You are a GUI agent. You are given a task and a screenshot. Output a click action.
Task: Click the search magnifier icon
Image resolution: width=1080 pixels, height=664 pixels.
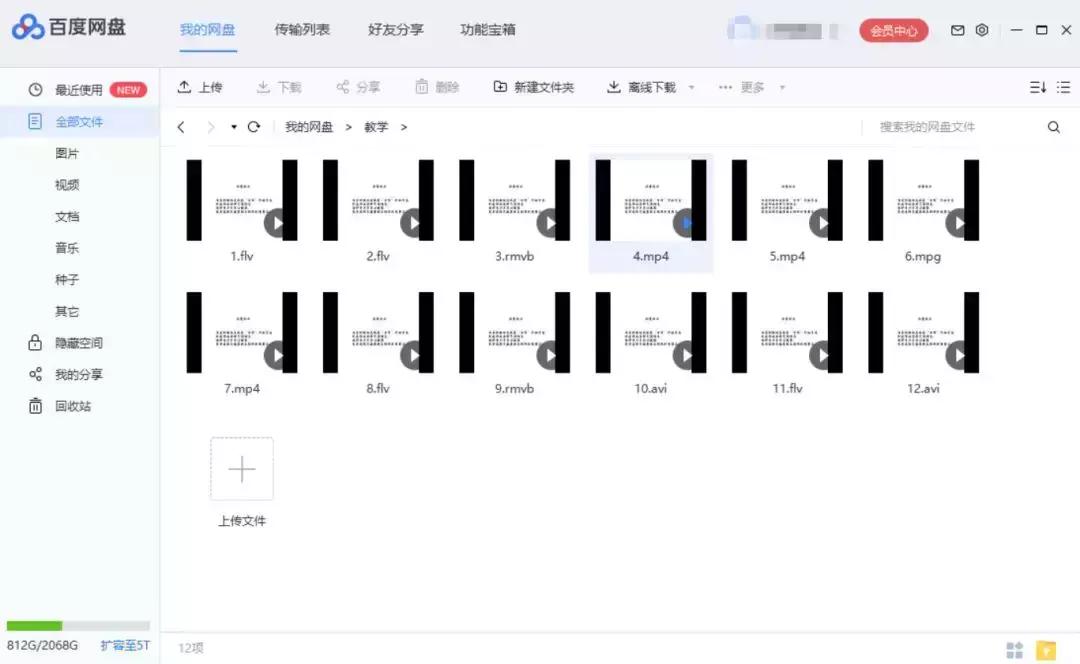coord(1053,127)
